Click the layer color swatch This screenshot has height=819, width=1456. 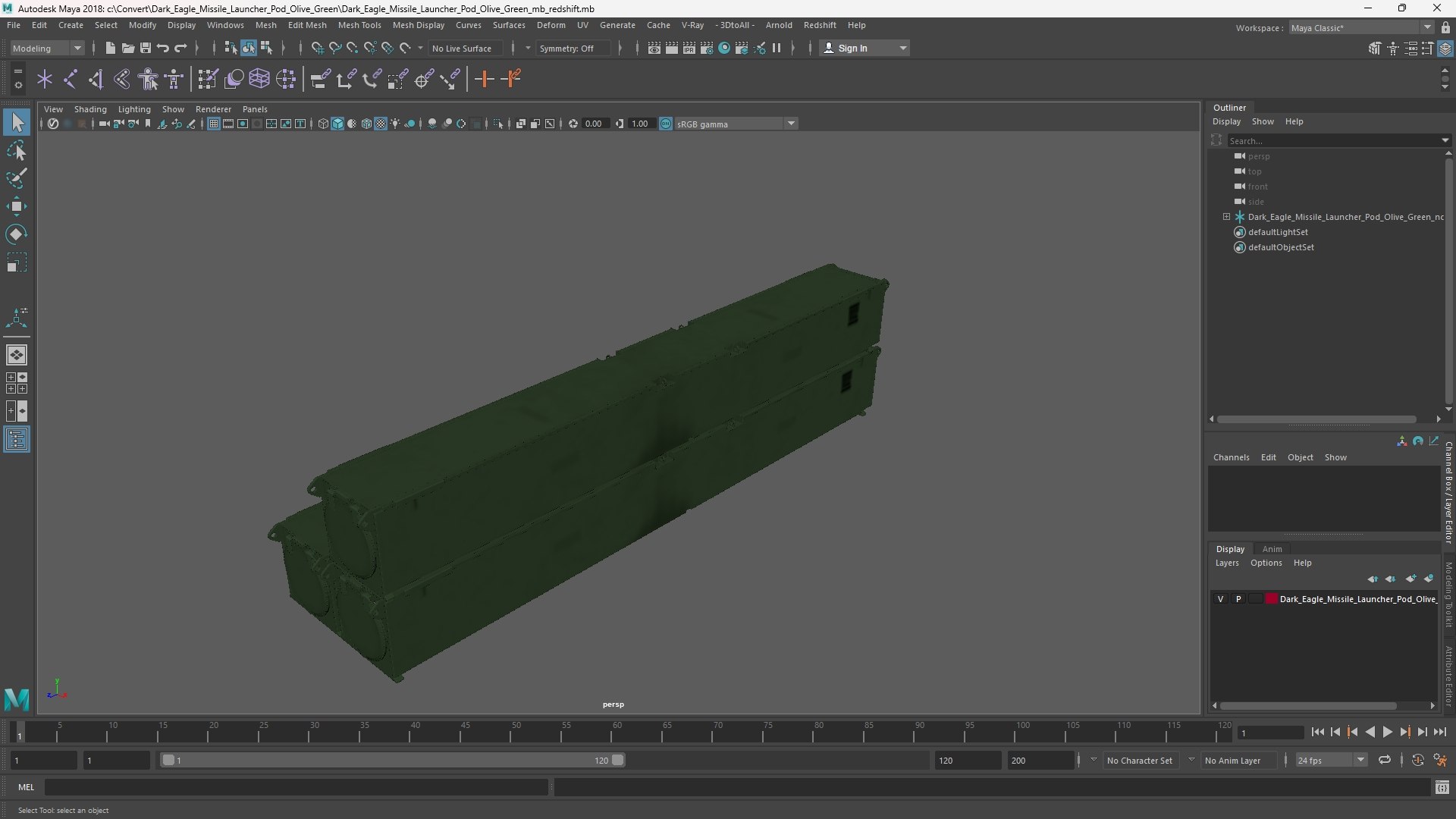point(1272,599)
